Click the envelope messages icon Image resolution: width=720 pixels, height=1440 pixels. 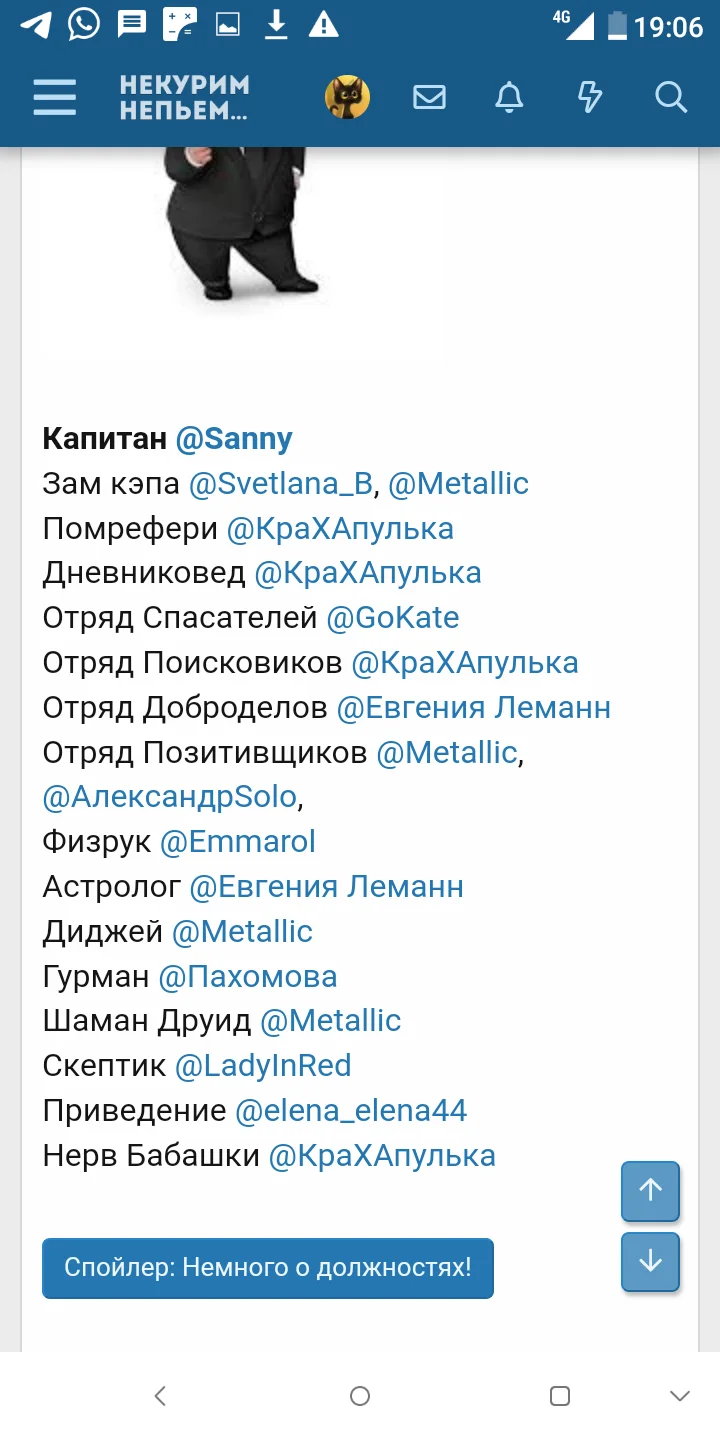[429, 97]
